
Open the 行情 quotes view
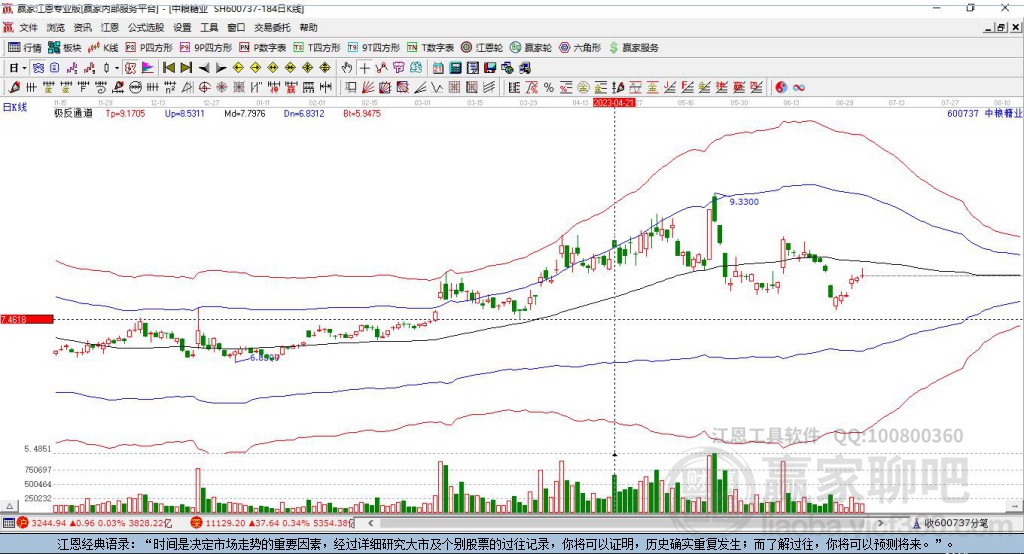24,48
